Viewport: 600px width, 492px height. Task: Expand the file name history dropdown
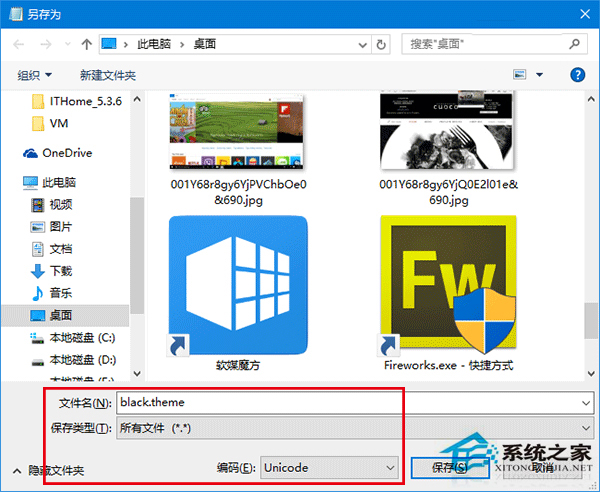(586, 403)
